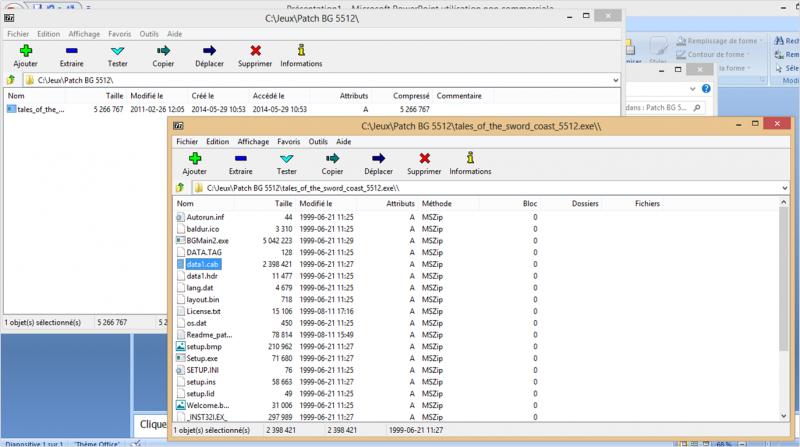Image resolution: width=800 pixels, height=447 pixels.
Task: Select BGMain2.exe file
Action: click(x=207, y=240)
